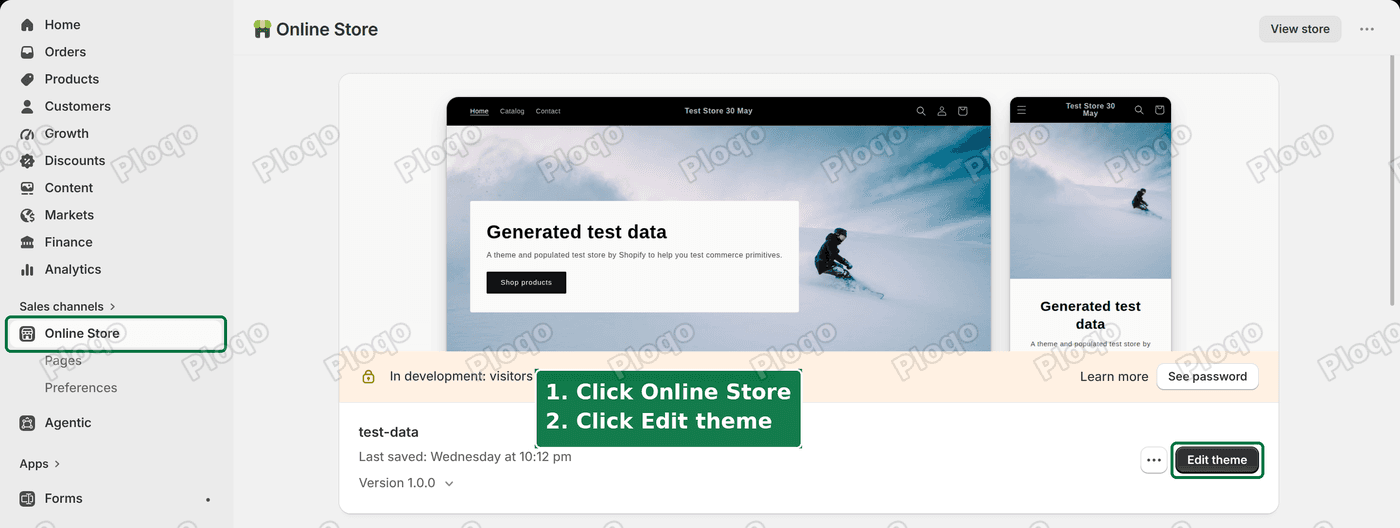
Task: Click the test-data theme name
Action: 389,432
